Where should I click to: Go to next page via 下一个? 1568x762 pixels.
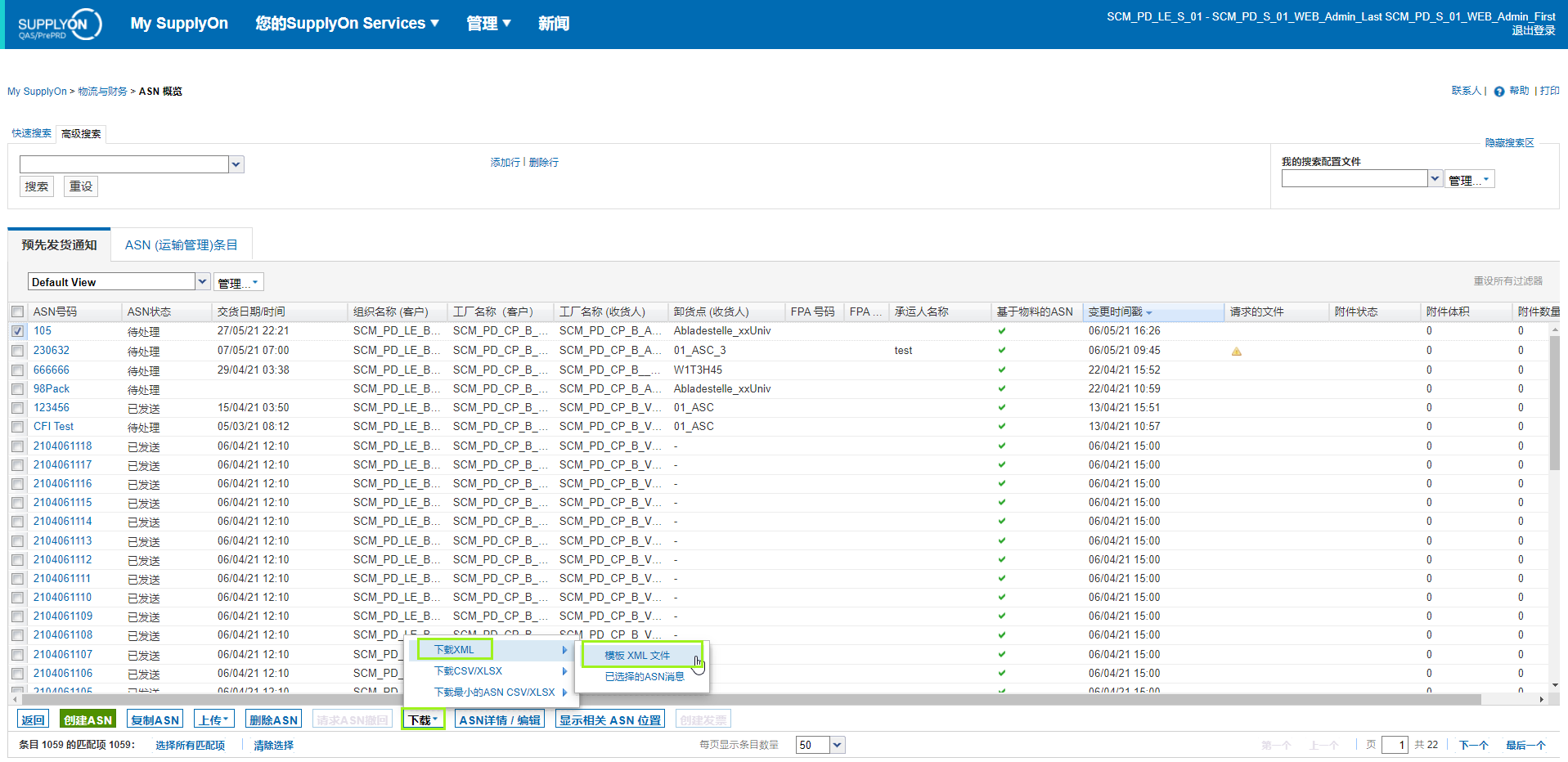(x=1474, y=746)
